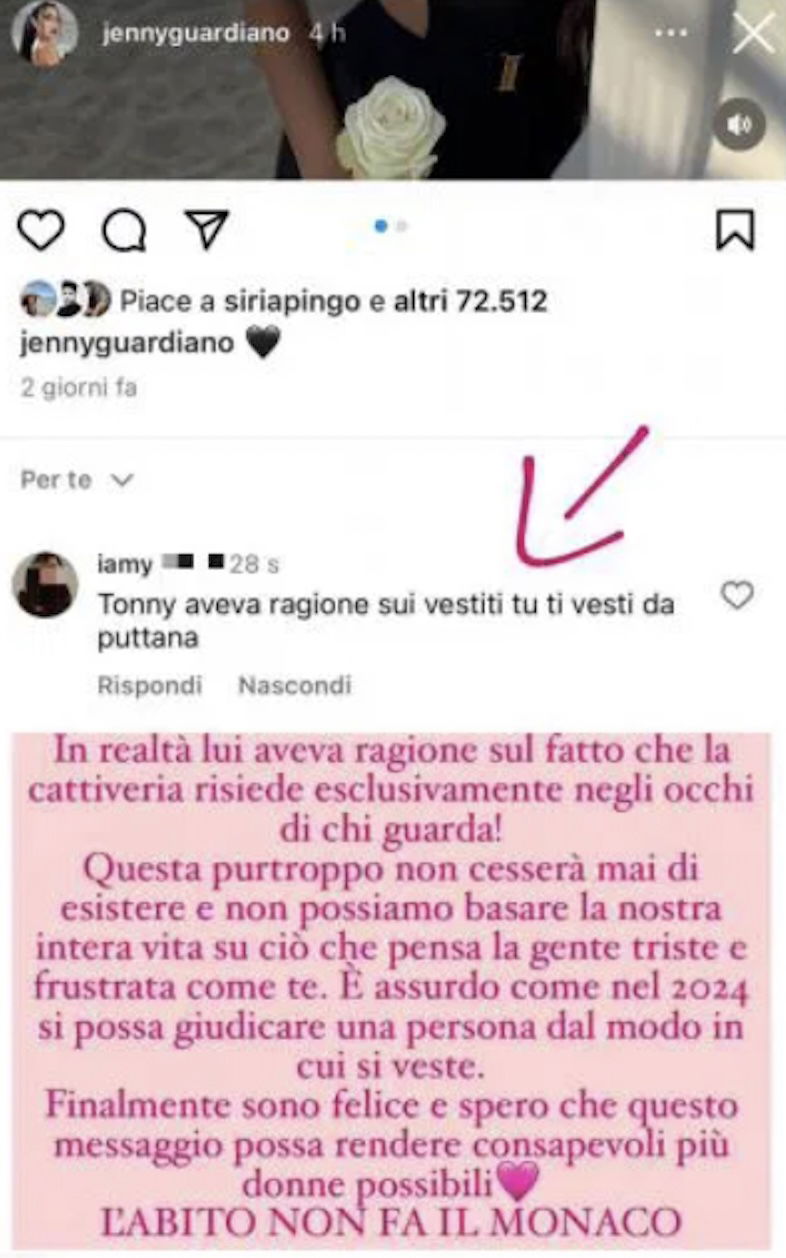The width and height of the screenshot is (786, 1258).
Task: Open jennyguardiano story profile avatar
Action: pyautogui.click(x=44, y=33)
